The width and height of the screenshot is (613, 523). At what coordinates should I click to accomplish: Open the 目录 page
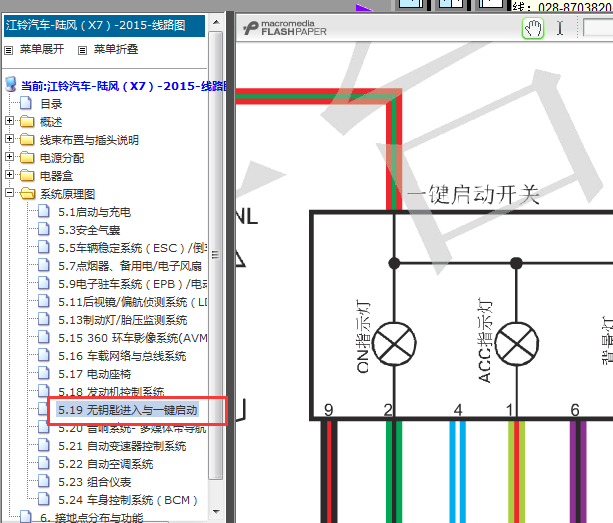tap(51, 104)
